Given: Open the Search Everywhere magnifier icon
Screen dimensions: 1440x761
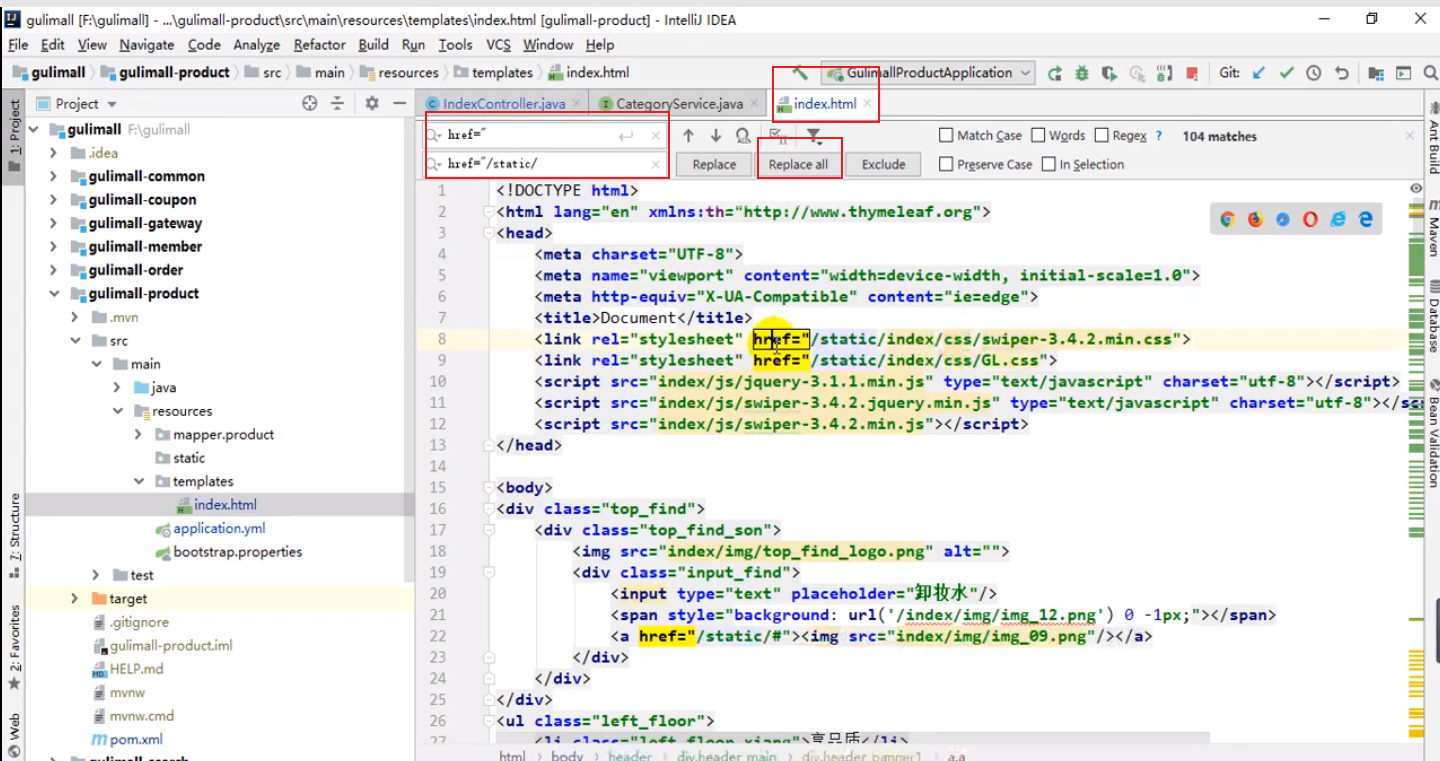Looking at the screenshot, I should (x=1430, y=73).
